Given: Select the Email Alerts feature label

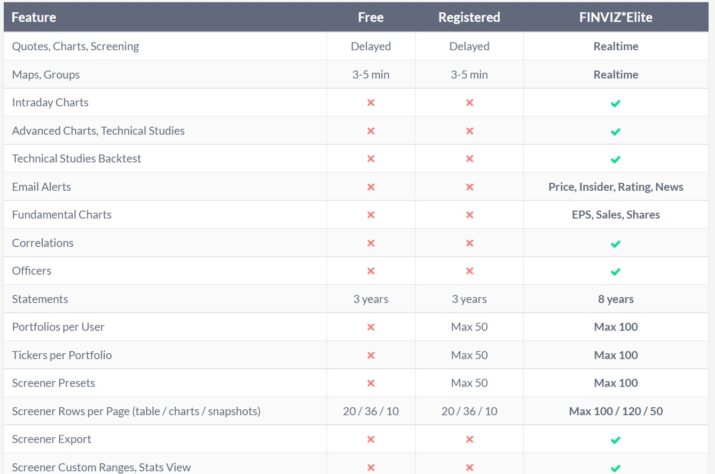Looking at the screenshot, I should (x=41, y=187).
